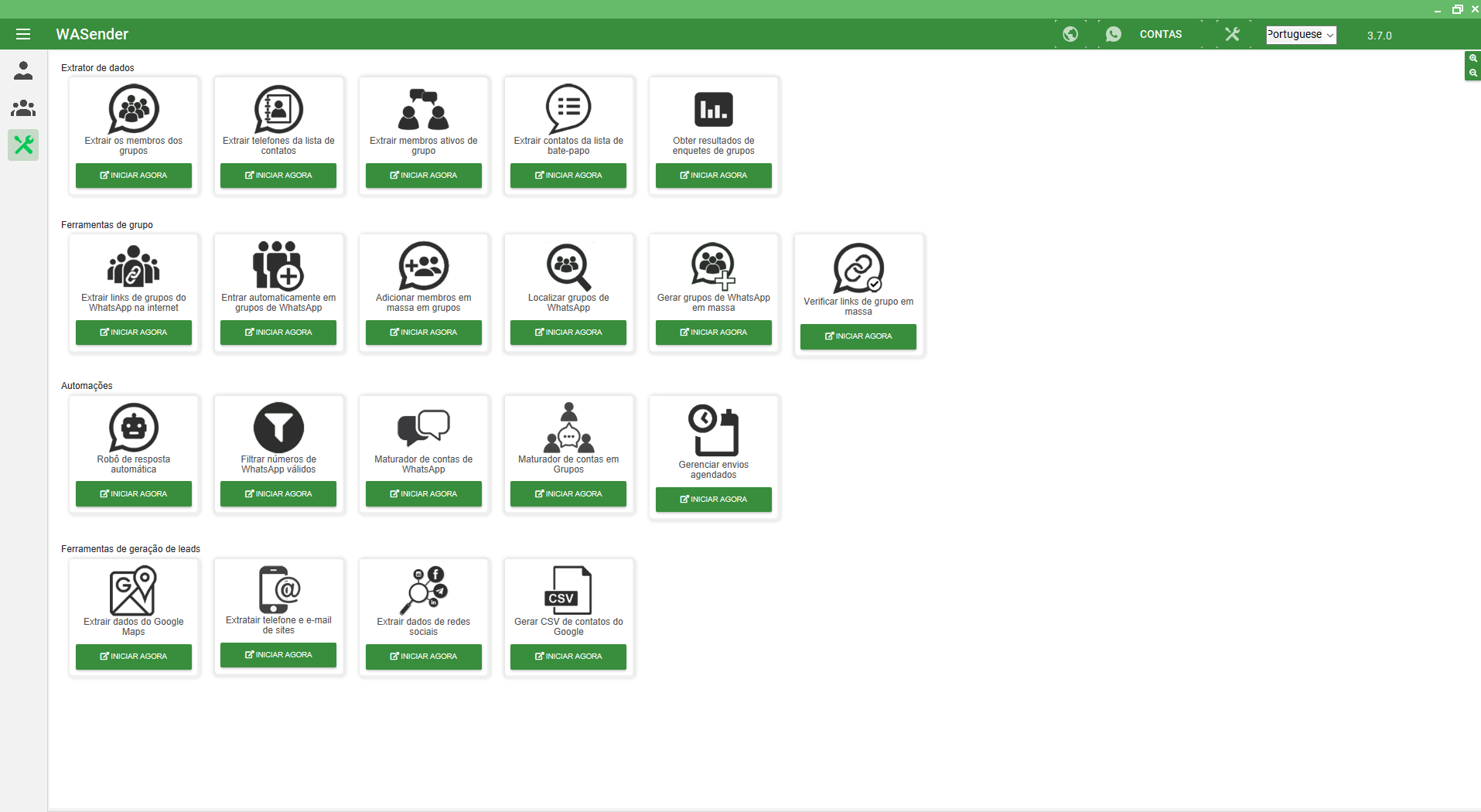The height and width of the screenshot is (812, 1481).
Task: Click the Gerar grupos de WhatsApp em massa icon
Action: (713, 266)
